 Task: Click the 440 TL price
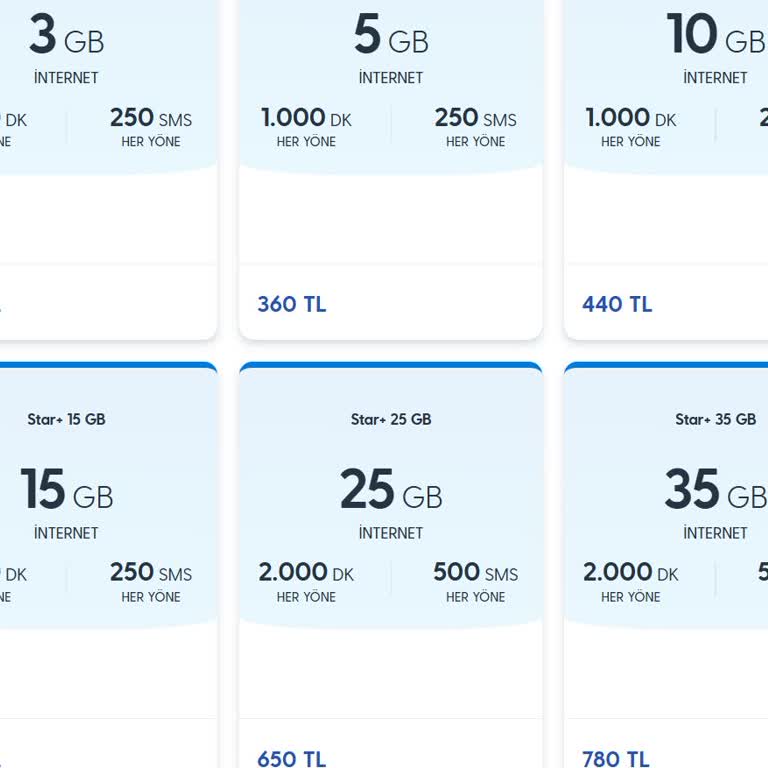617,304
